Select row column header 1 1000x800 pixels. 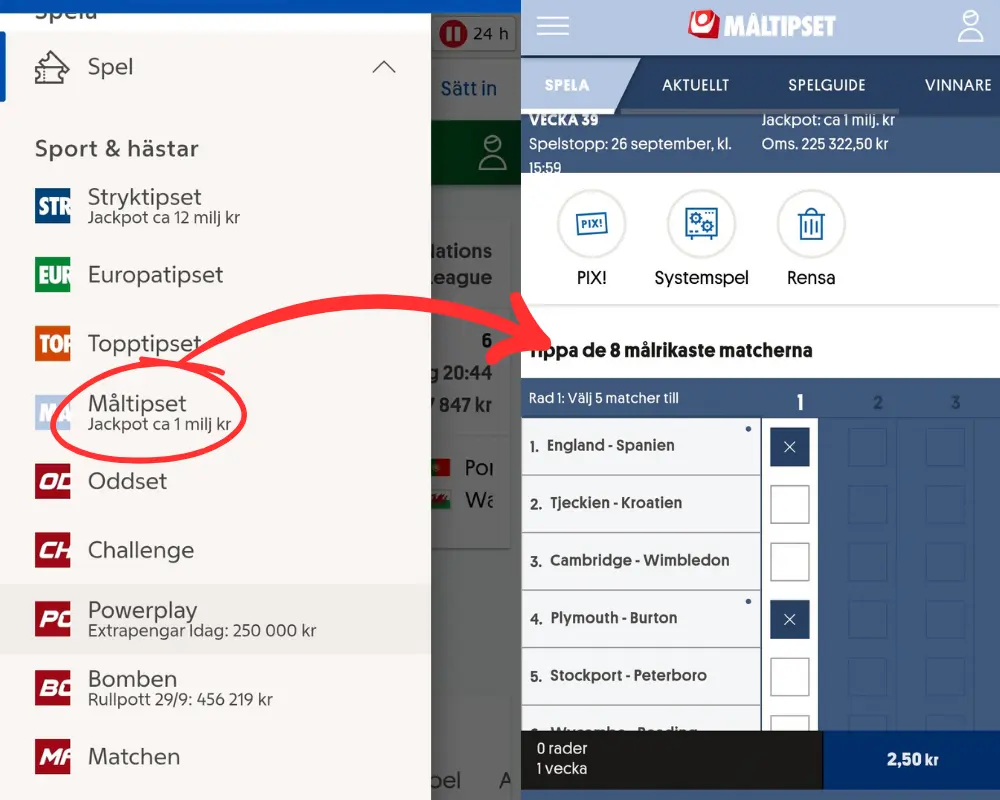800,402
